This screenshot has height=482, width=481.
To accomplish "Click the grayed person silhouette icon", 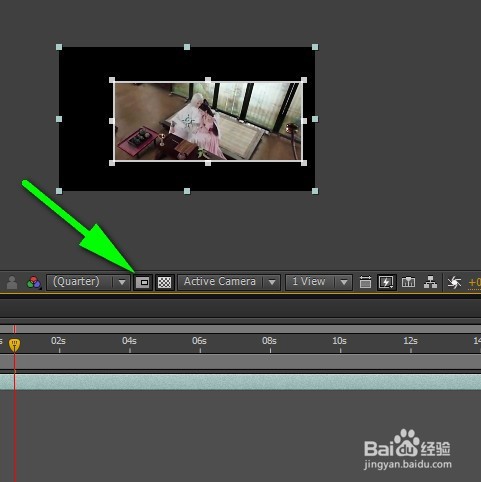I will [12, 283].
